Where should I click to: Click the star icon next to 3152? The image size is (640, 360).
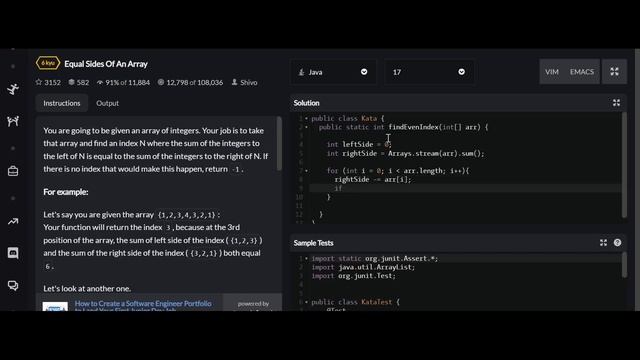pyautogui.click(x=39, y=82)
